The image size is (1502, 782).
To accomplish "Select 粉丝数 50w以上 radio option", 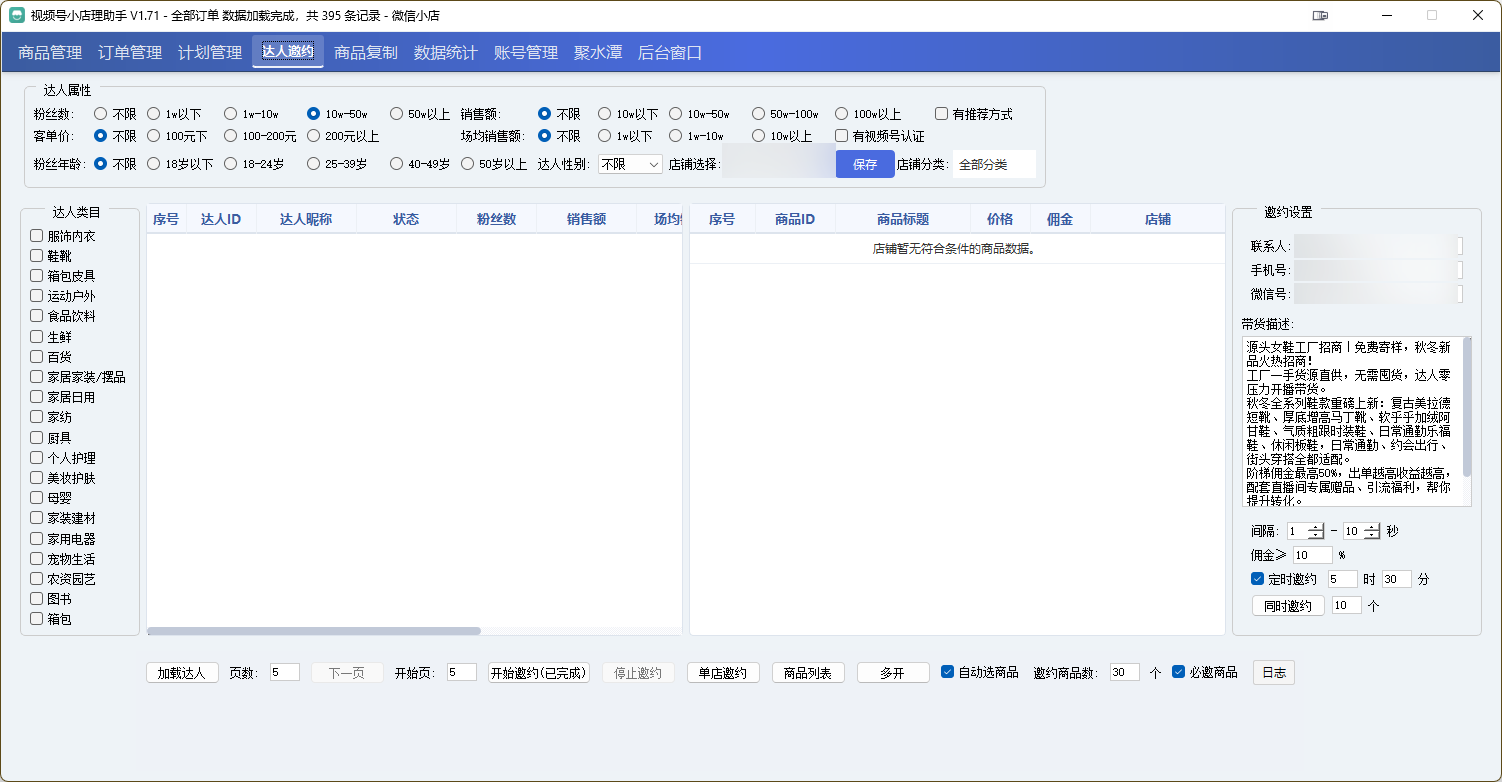I will click(x=397, y=114).
